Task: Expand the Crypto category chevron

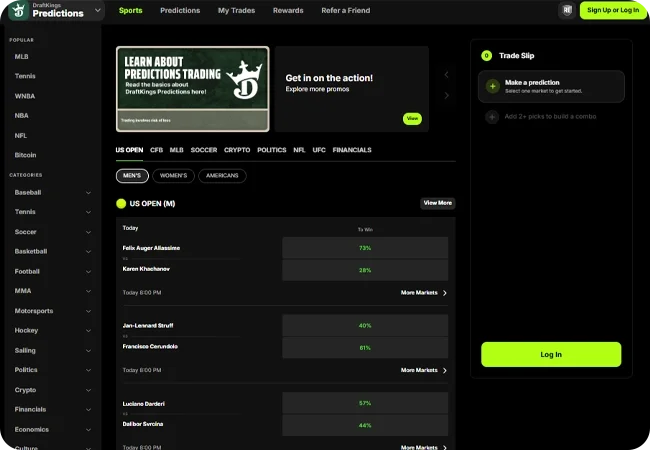Action: [88, 390]
